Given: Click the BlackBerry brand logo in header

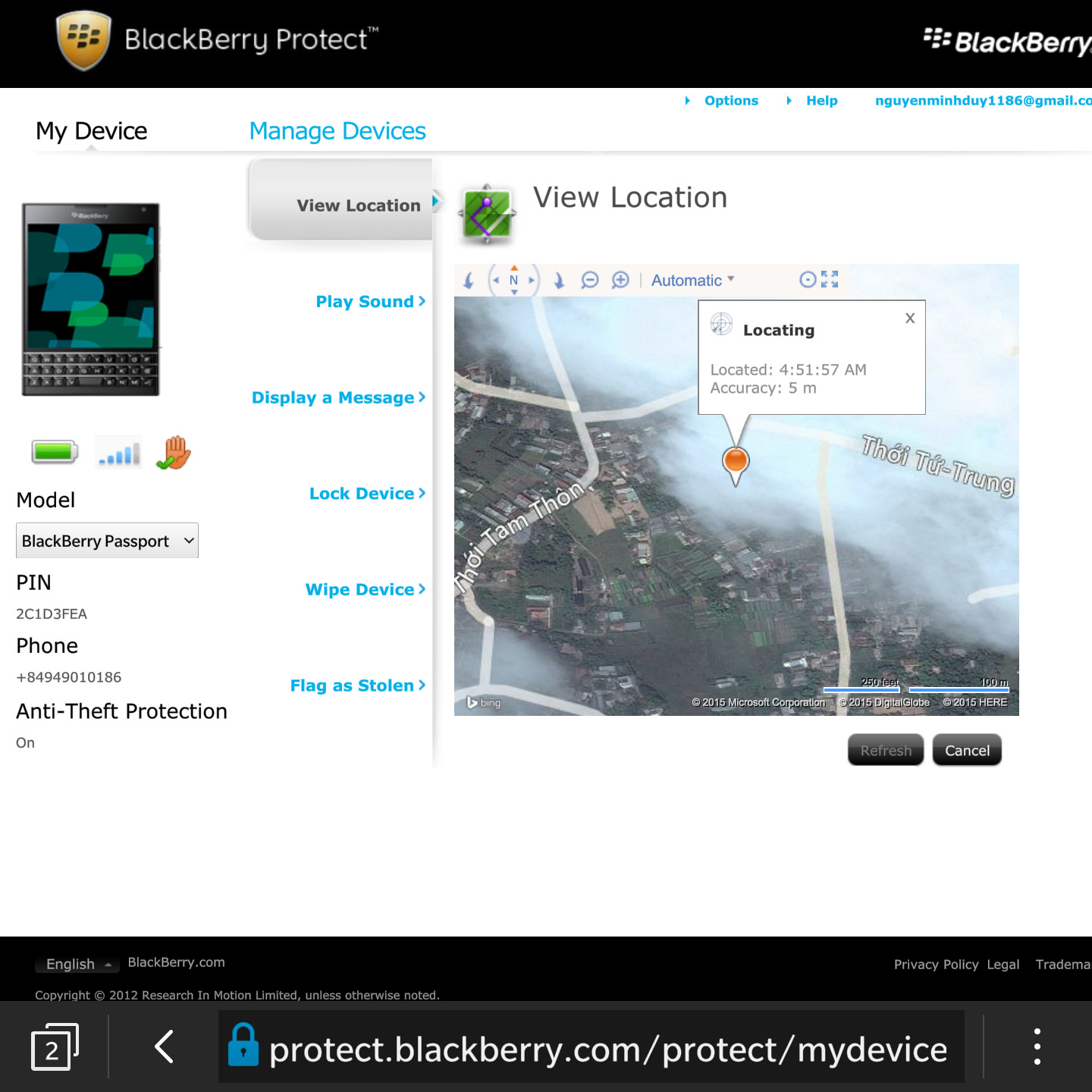Looking at the screenshot, I should click(1008, 41).
